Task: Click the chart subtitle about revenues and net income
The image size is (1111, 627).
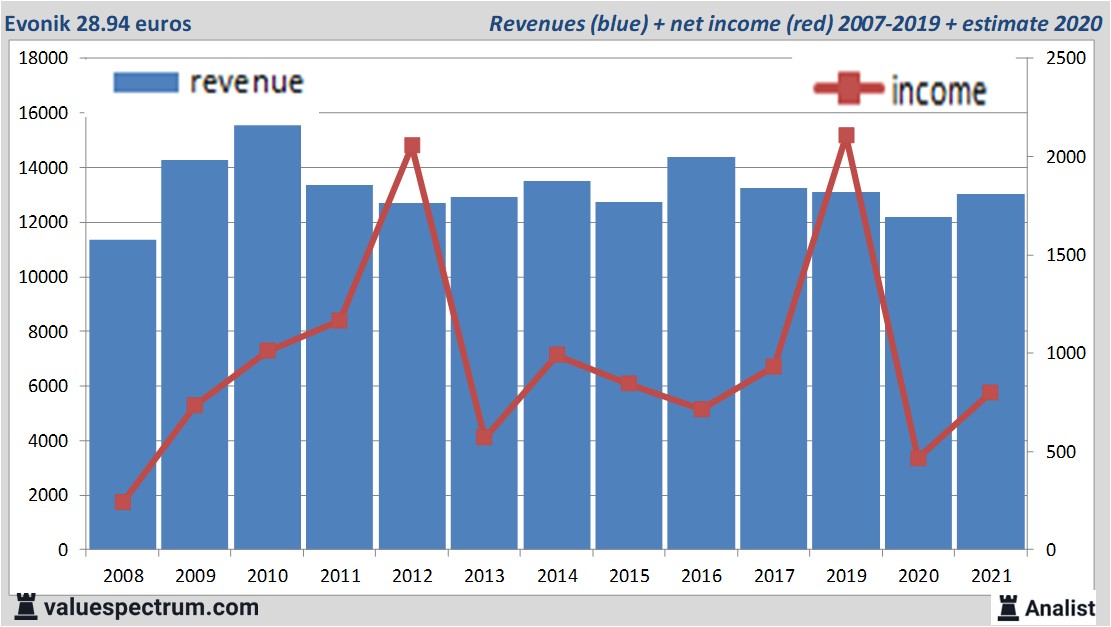Action: pos(795,23)
